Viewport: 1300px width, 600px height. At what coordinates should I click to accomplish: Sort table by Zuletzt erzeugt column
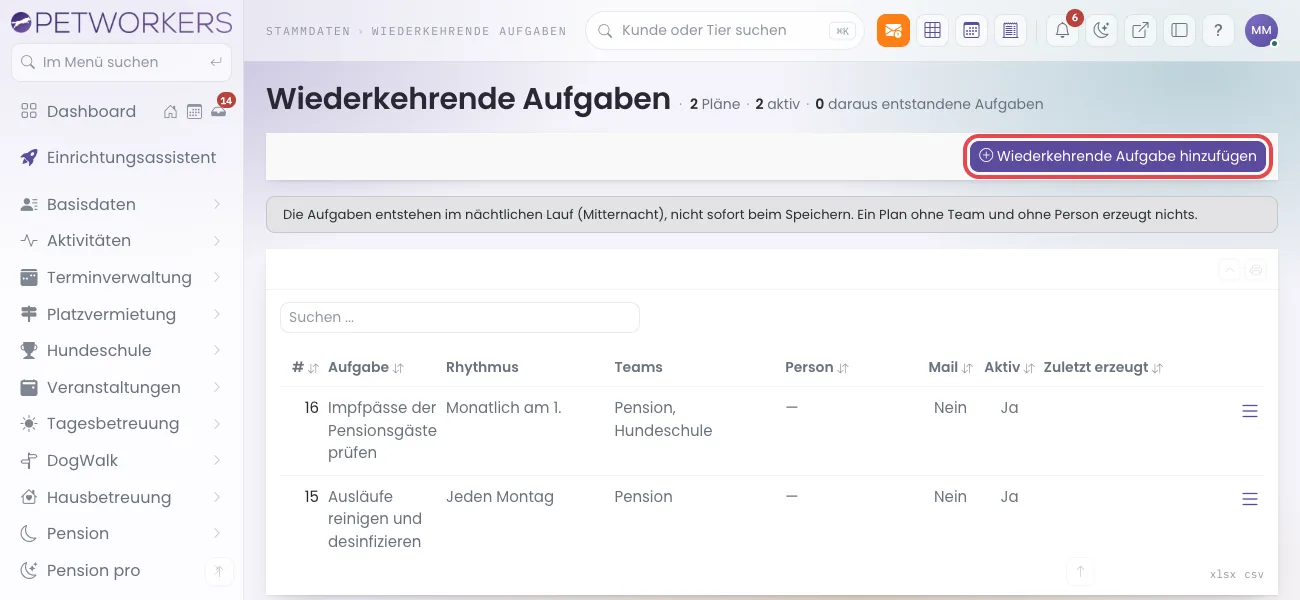click(1104, 367)
